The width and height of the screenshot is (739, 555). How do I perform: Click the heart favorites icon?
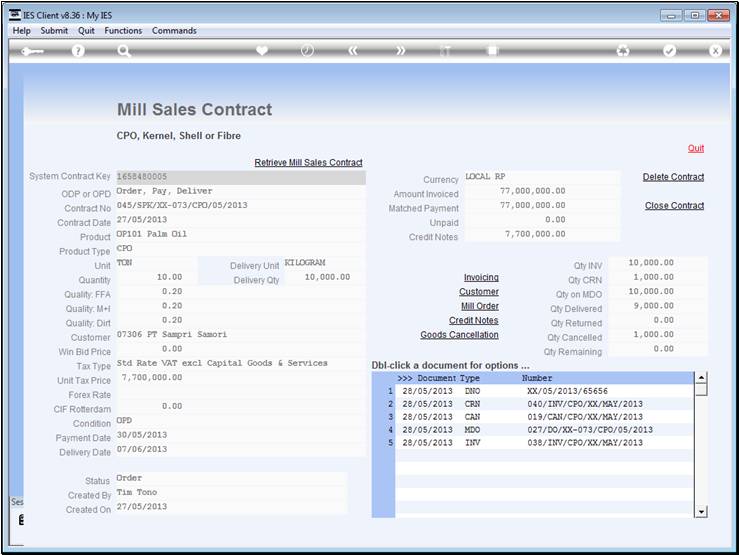tap(262, 50)
